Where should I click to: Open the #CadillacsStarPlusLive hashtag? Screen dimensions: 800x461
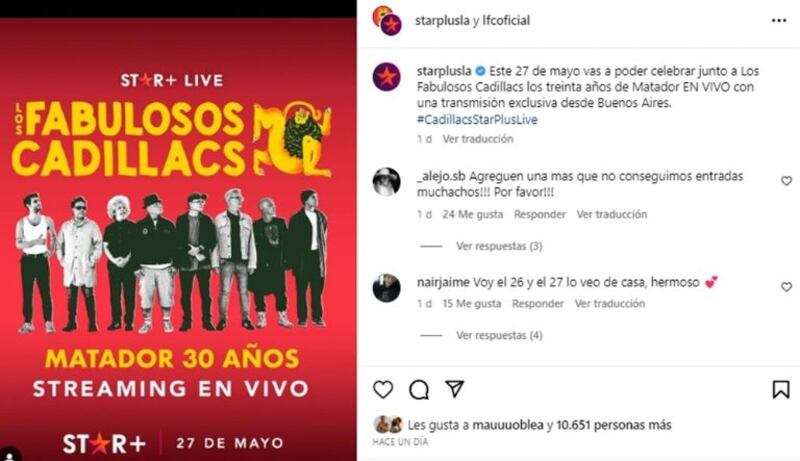477,120
